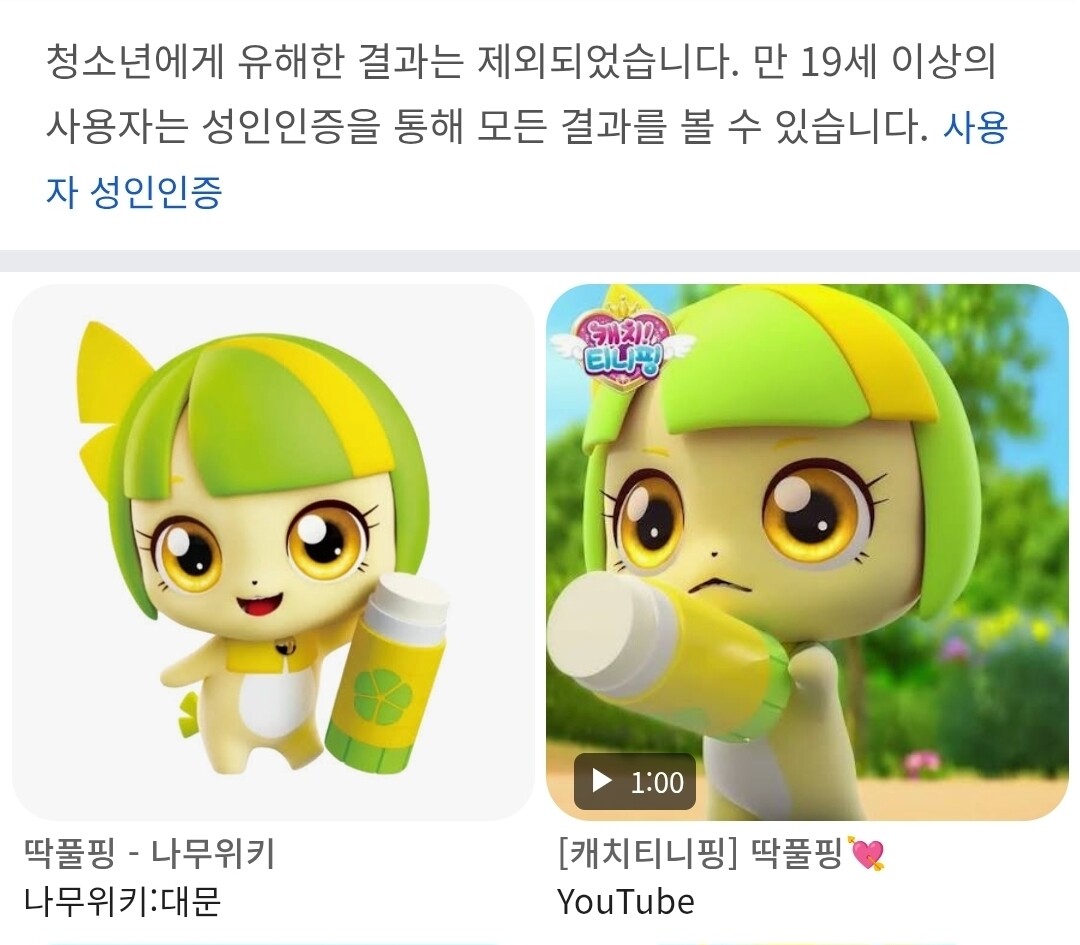Click the 1:00 duration badge

(634, 782)
